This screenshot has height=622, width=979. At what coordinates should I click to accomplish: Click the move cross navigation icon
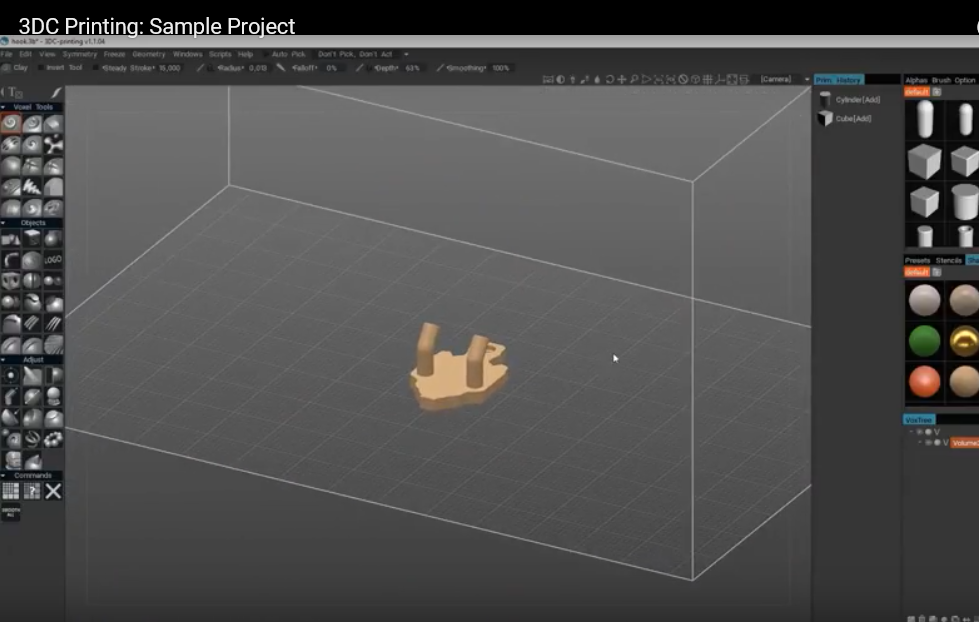[622, 79]
